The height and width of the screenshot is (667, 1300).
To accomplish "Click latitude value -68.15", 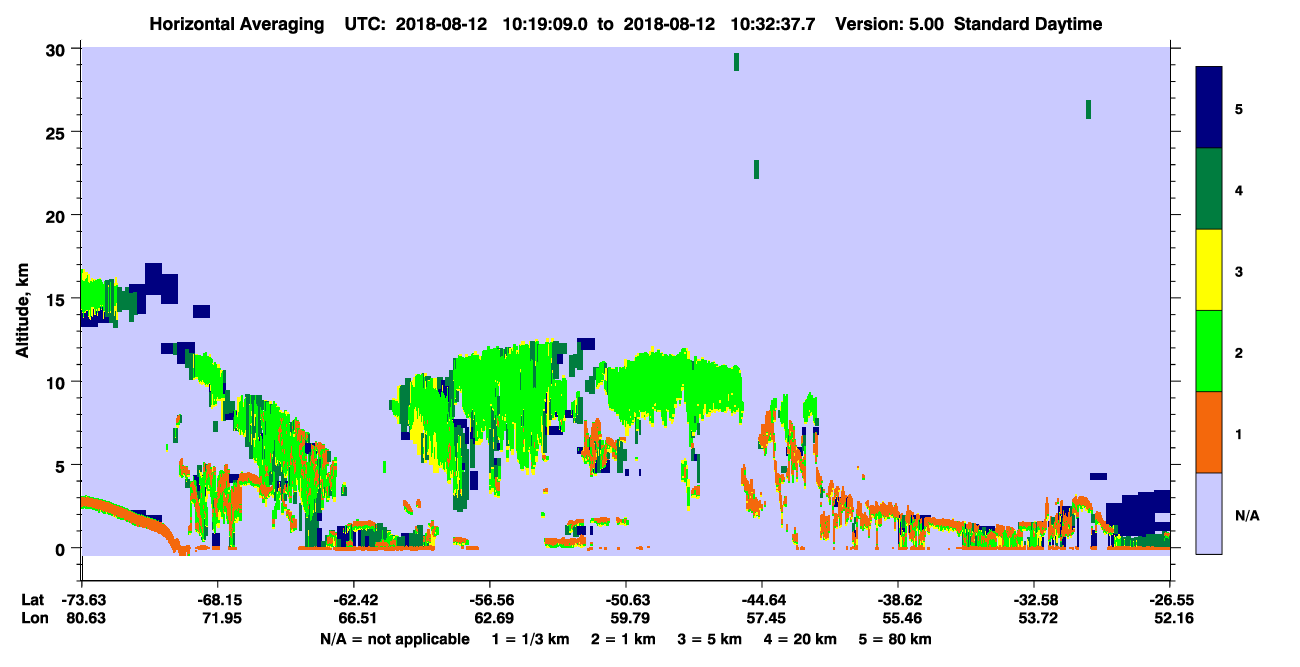I will pos(218,600).
